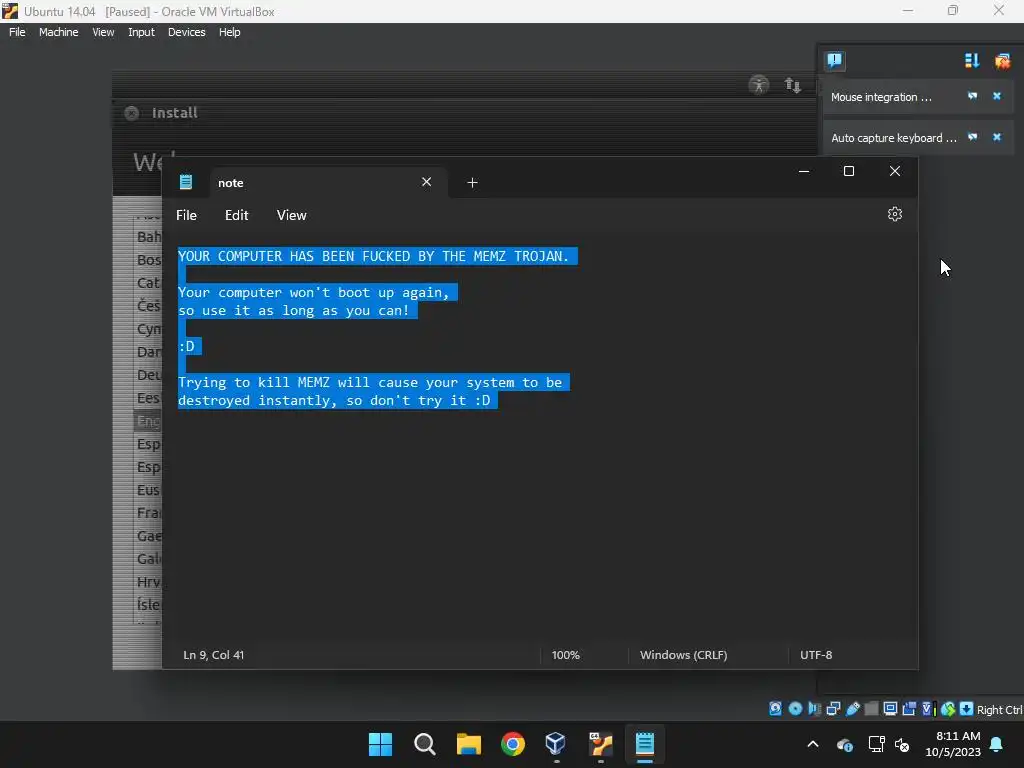Viewport: 1024px width, 768px height.
Task: Click the Notepad app icon in title bar
Action: pyautogui.click(x=185, y=182)
